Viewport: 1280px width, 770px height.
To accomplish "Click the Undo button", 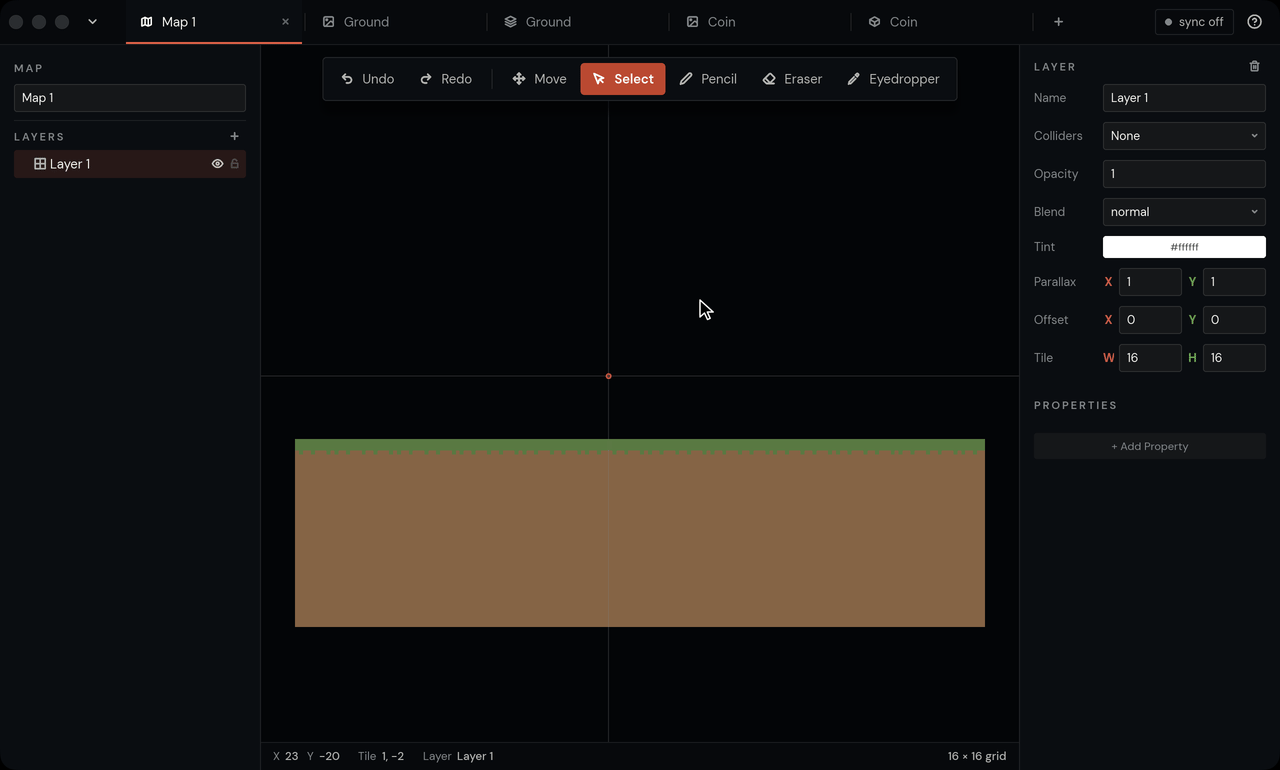I will [367, 79].
